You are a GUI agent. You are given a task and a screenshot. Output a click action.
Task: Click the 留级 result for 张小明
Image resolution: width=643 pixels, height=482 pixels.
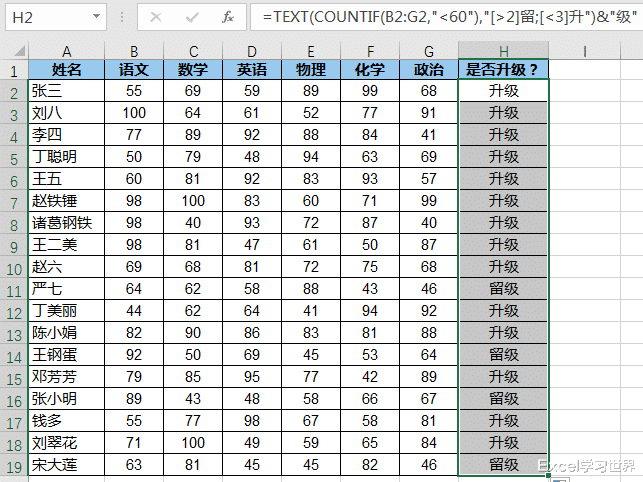pyautogui.click(x=504, y=399)
